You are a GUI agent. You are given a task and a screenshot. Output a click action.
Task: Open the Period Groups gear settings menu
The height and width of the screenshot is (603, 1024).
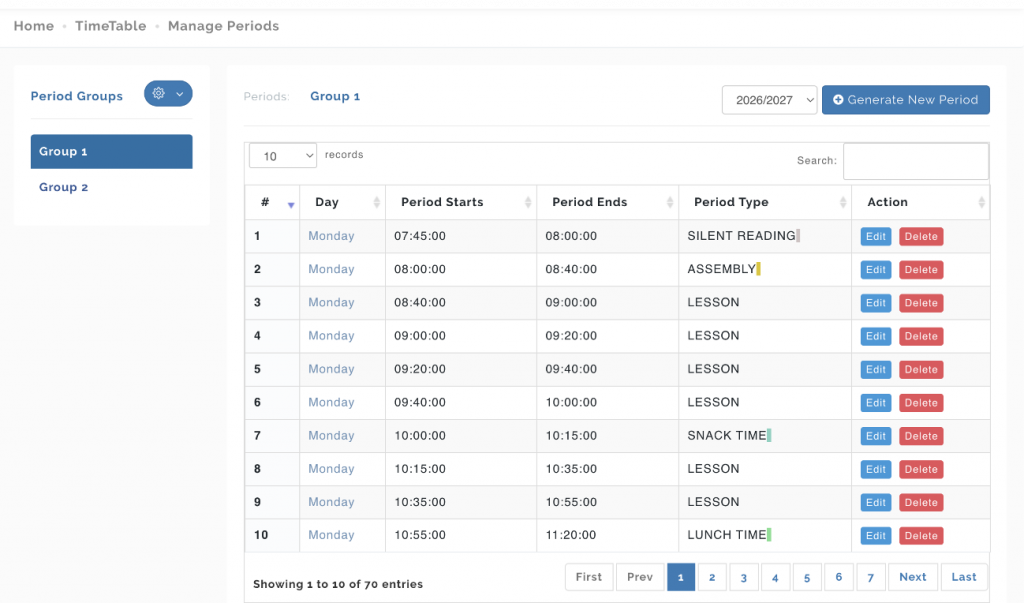(x=167, y=94)
